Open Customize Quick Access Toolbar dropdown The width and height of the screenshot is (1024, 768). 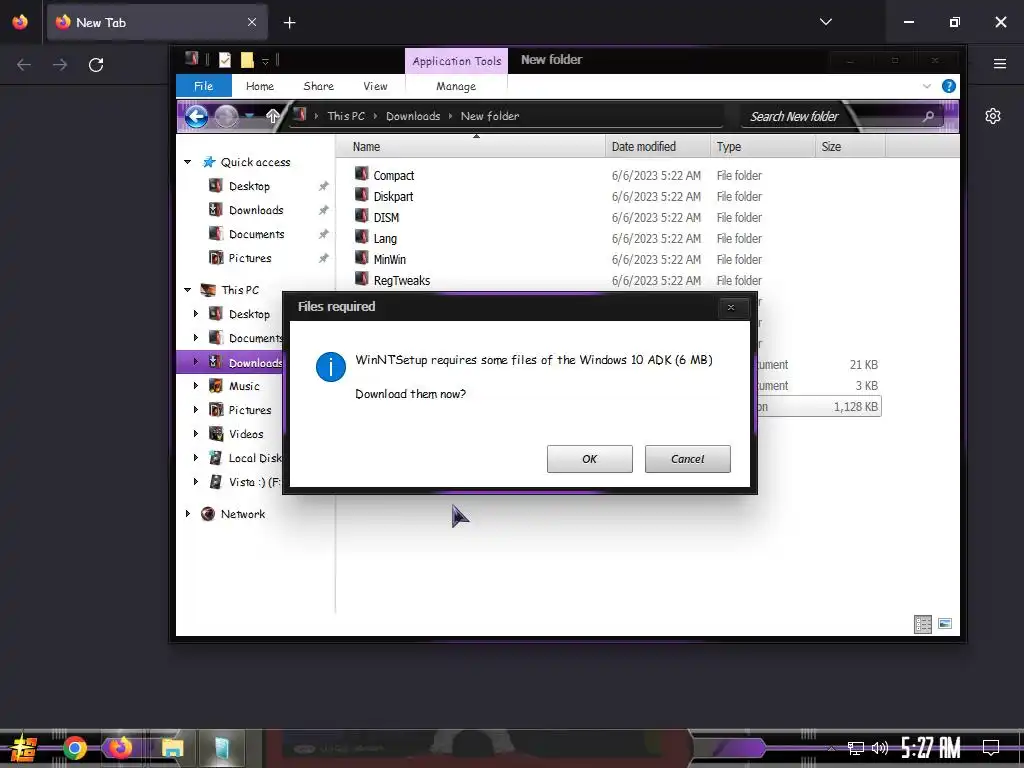[265, 61]
